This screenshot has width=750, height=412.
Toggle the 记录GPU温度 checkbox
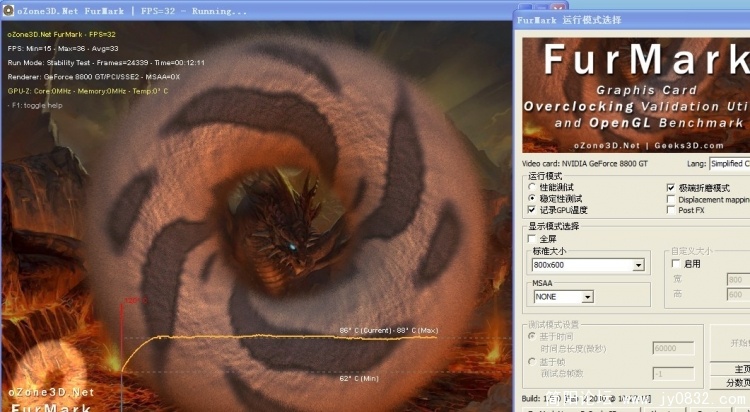(x=531, y=210)
